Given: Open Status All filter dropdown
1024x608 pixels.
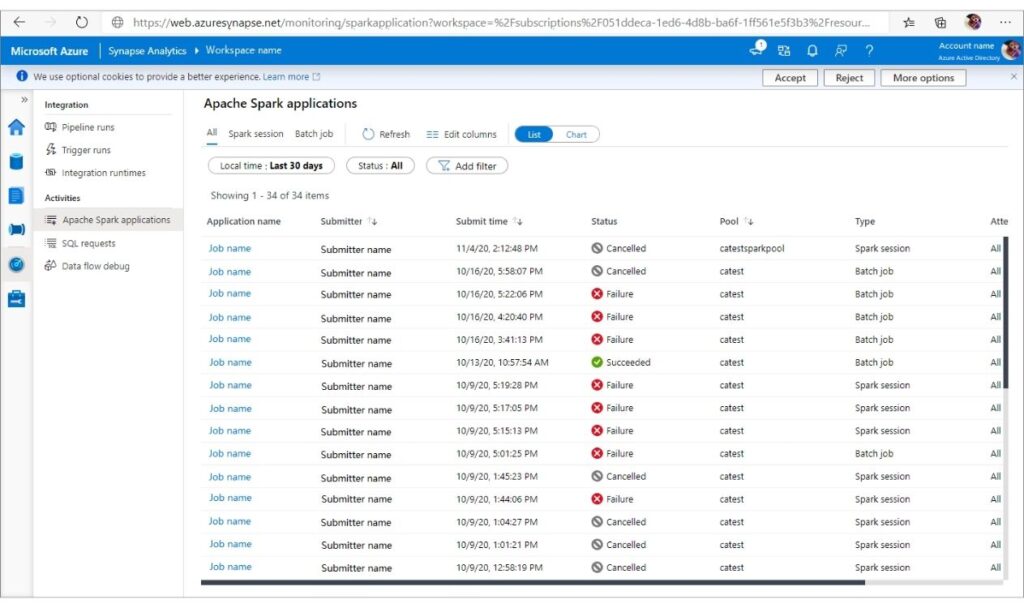Looking at the screenshot, I should point(380,166).
